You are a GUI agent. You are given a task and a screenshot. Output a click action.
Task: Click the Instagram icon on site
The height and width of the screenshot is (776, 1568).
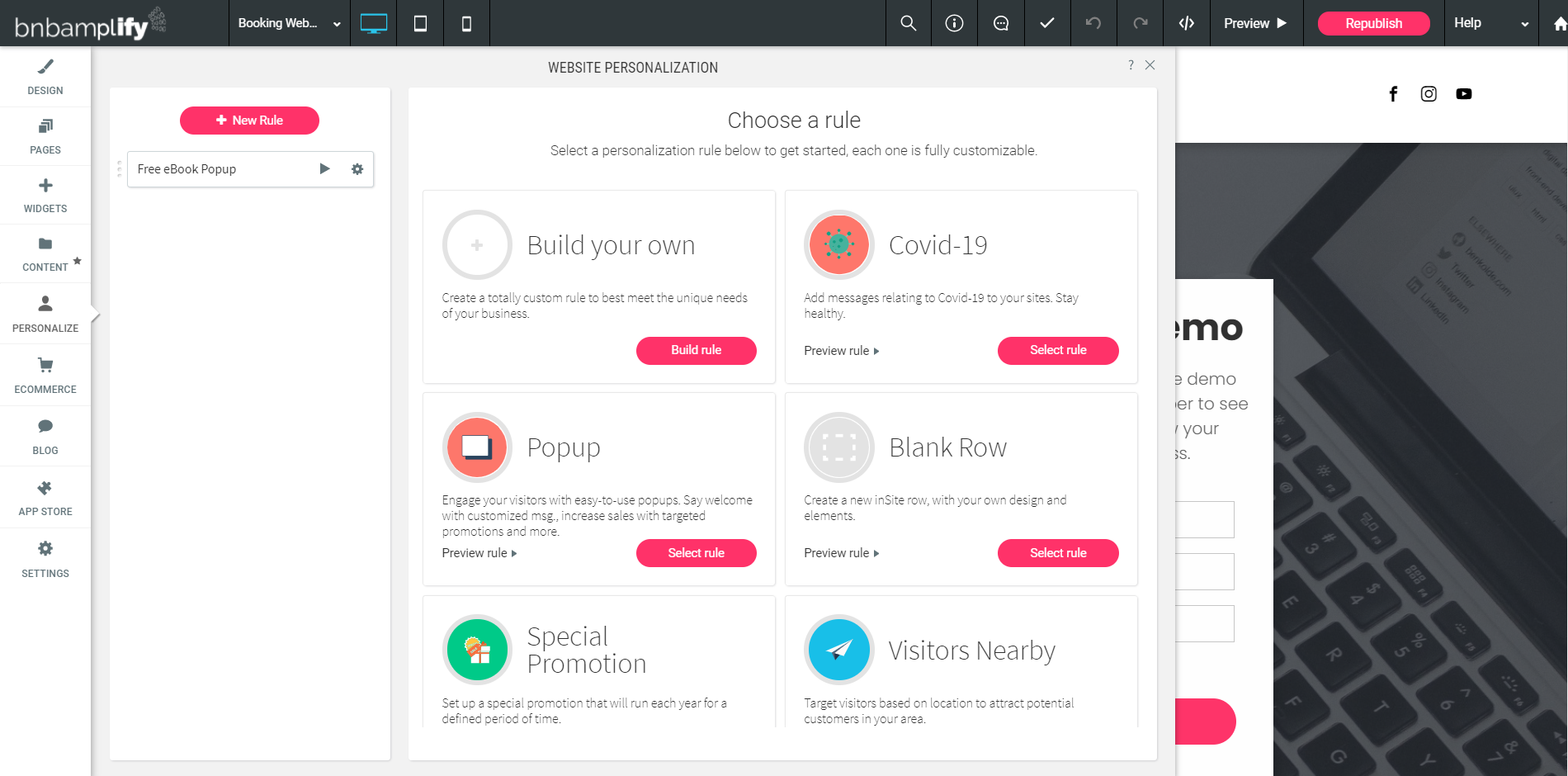coord(1429,94)
